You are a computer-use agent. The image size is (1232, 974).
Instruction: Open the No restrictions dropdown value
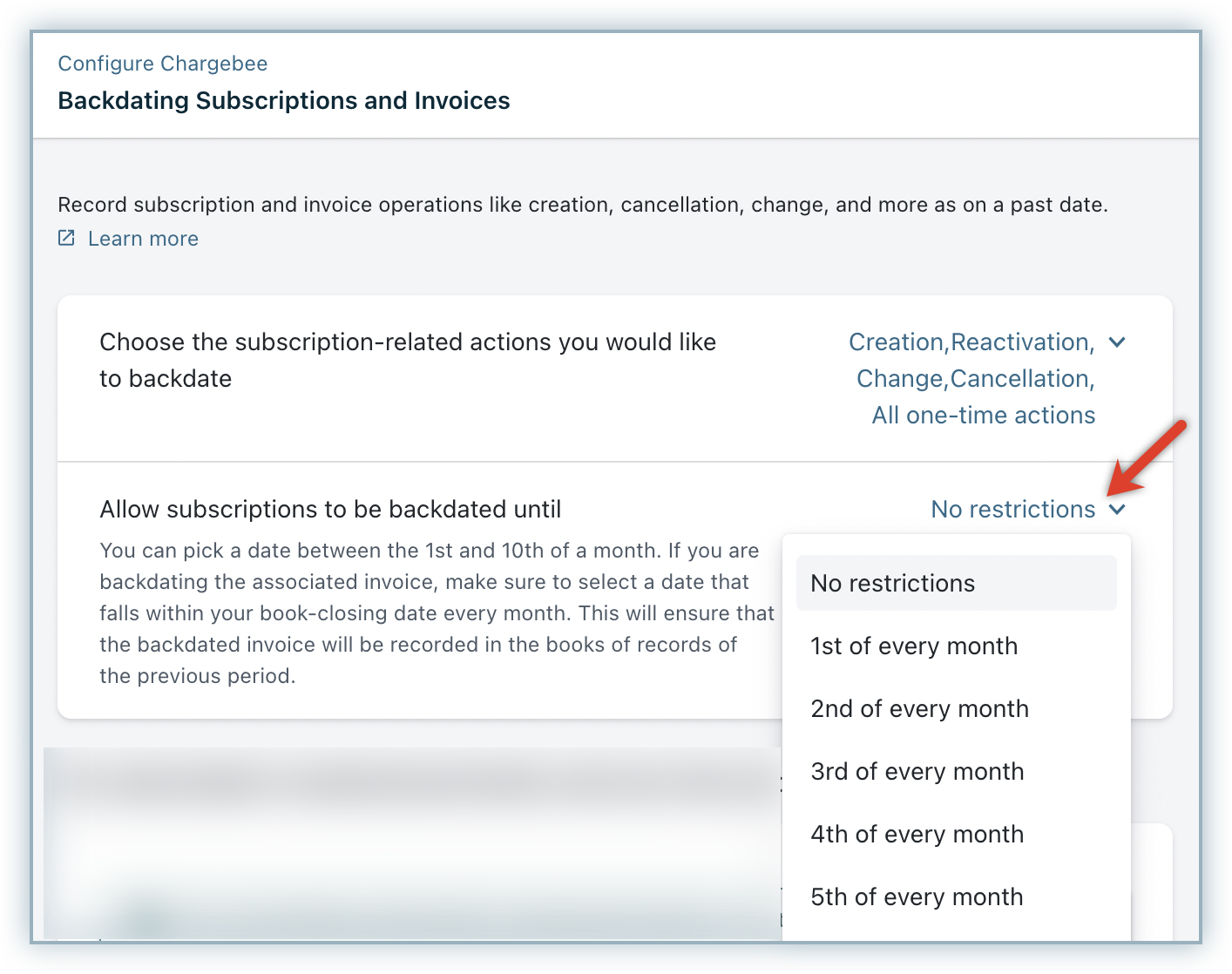(x=1012, y=510)
